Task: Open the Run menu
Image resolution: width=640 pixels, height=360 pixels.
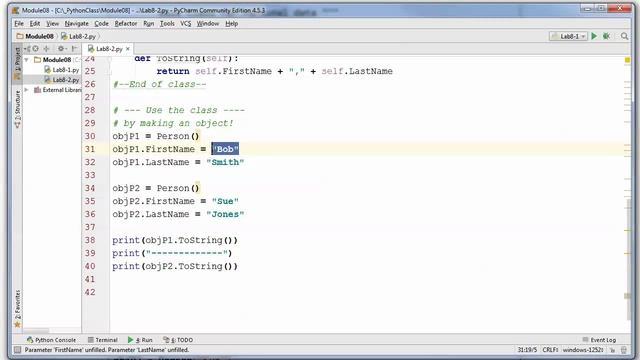Action: (x=149, y=24)
